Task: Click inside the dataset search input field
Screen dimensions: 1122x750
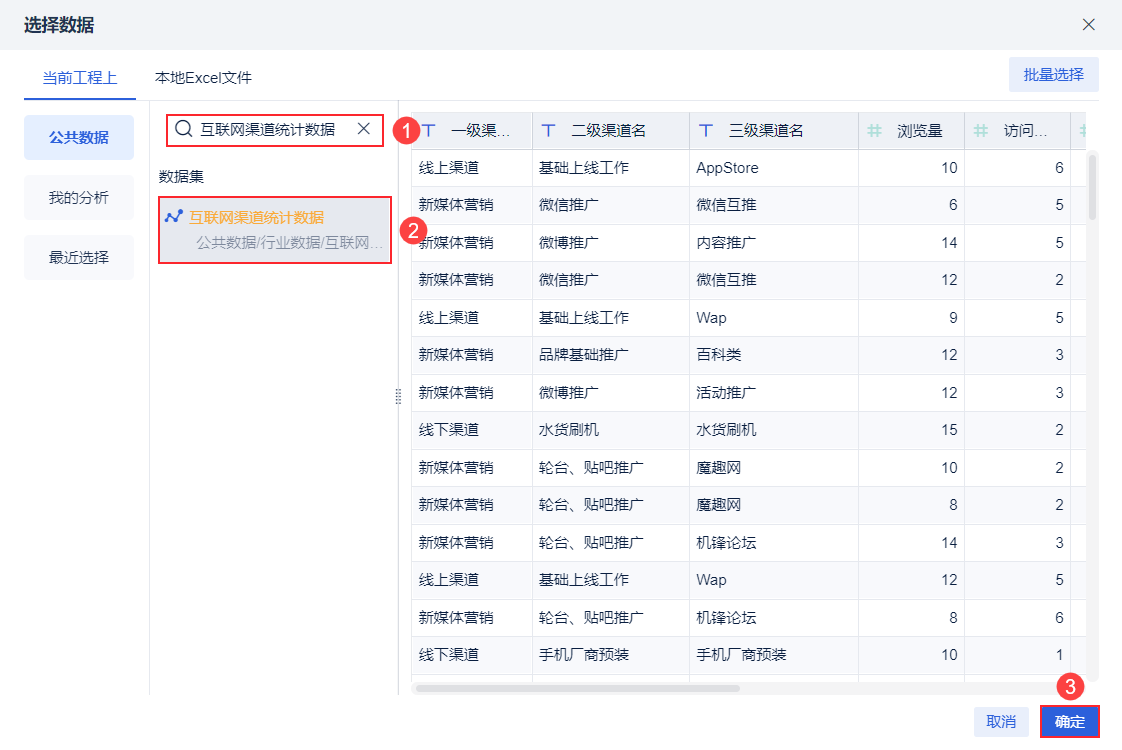Action: (x=270, y=130)
